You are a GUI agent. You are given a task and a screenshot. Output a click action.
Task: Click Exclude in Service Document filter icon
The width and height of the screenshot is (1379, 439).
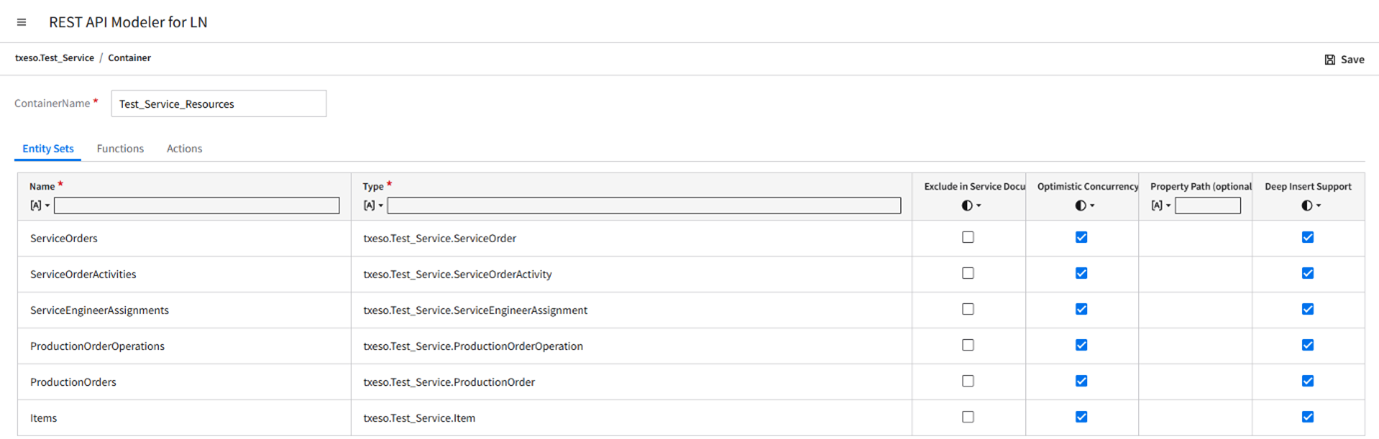tap(971, 206)
